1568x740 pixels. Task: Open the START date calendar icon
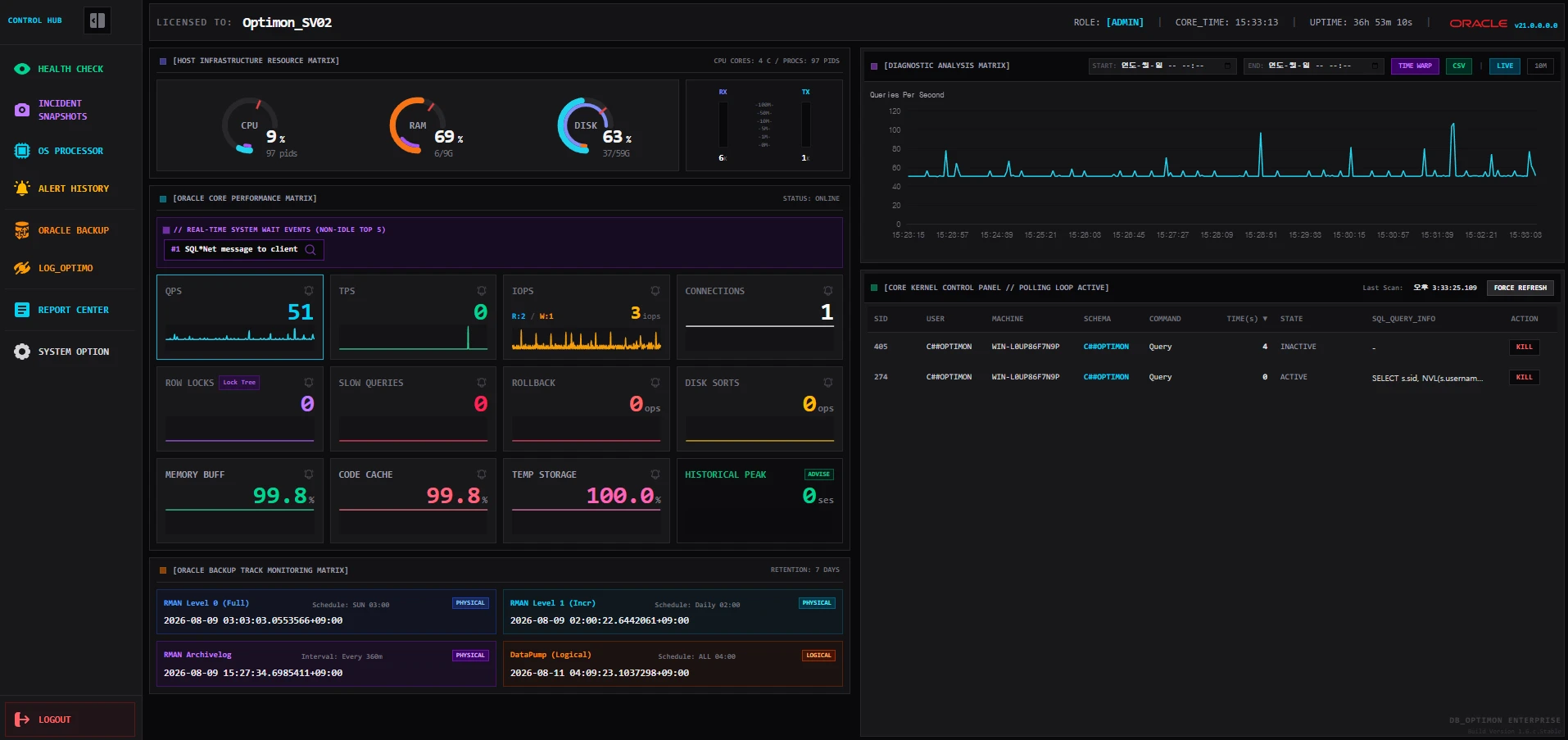(x=1227, y=66)
